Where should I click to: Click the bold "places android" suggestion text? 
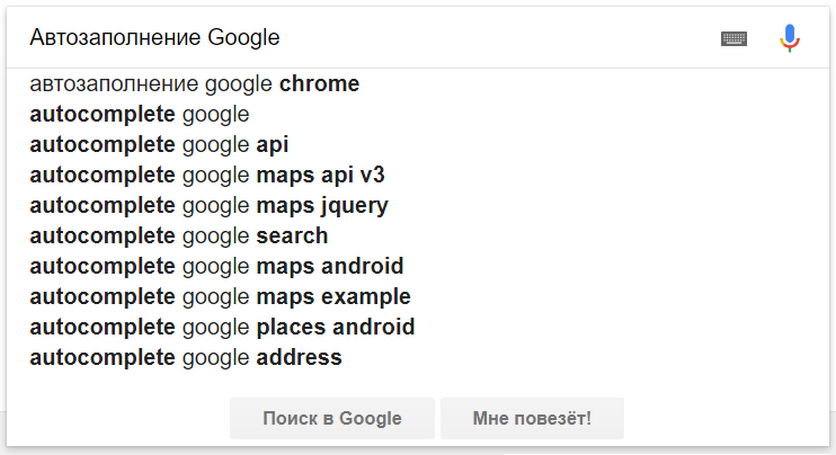point(335,327)
